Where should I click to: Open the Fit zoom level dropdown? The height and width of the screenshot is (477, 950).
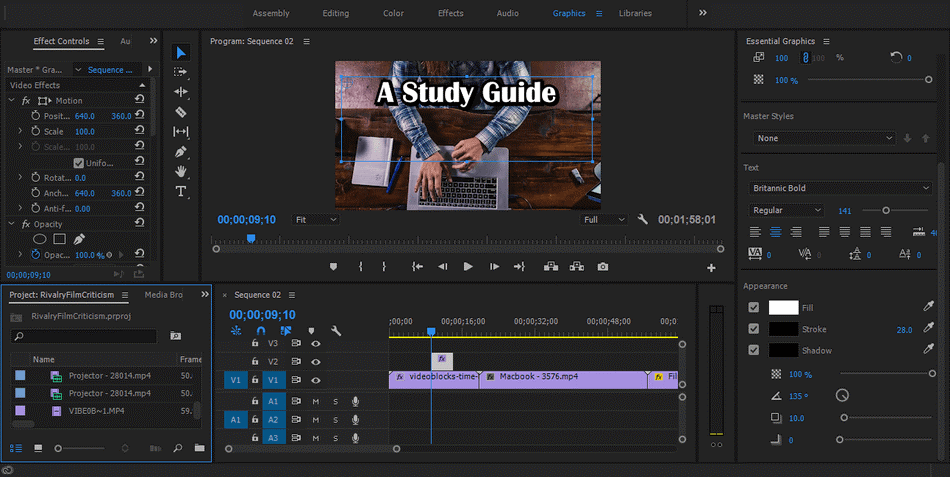315,219
